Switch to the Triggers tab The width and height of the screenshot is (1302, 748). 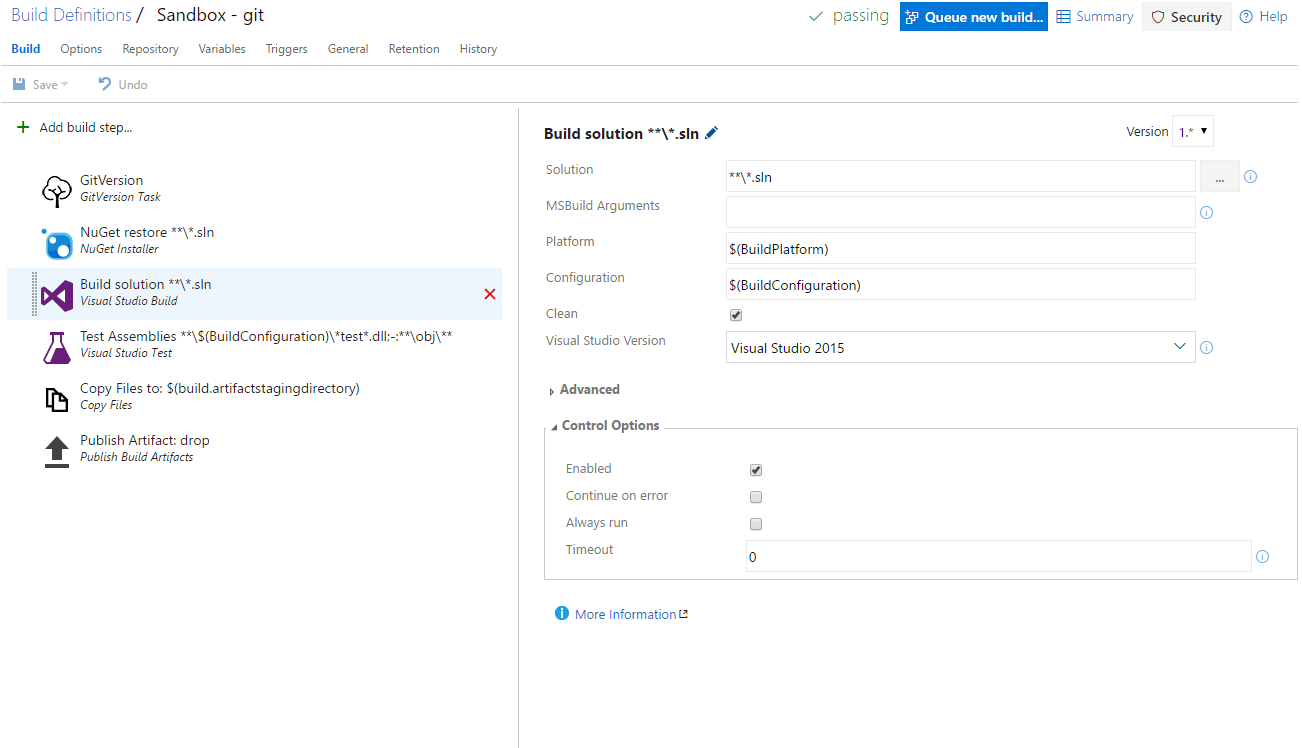click(x=286, y=48)
